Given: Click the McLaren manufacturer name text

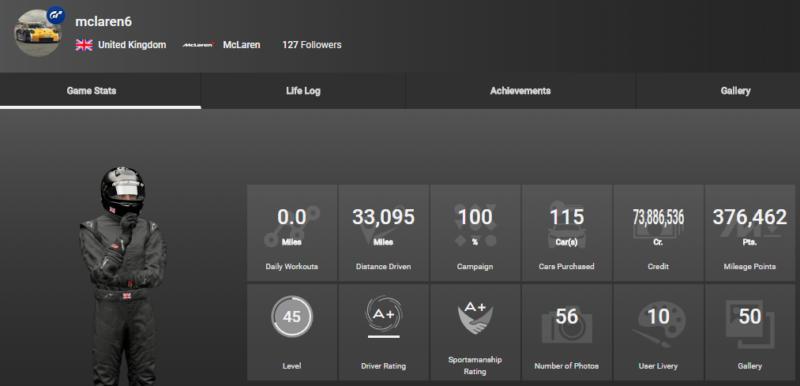Looking at the screenshot, I should [241, 45].
